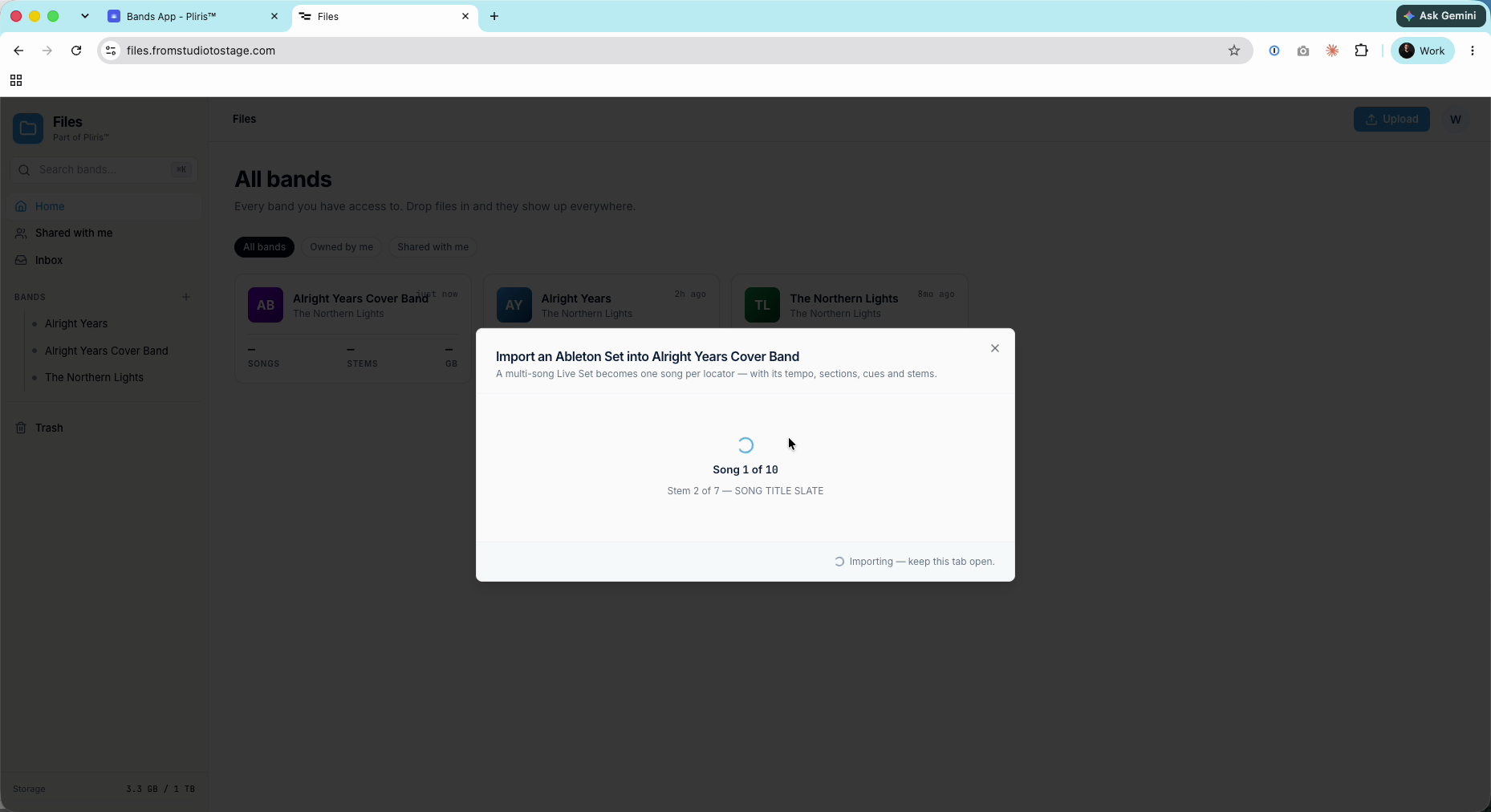Click the AY band avatar
The width and height of the screenshot is (1491, 812).
[x=514, y=305]
